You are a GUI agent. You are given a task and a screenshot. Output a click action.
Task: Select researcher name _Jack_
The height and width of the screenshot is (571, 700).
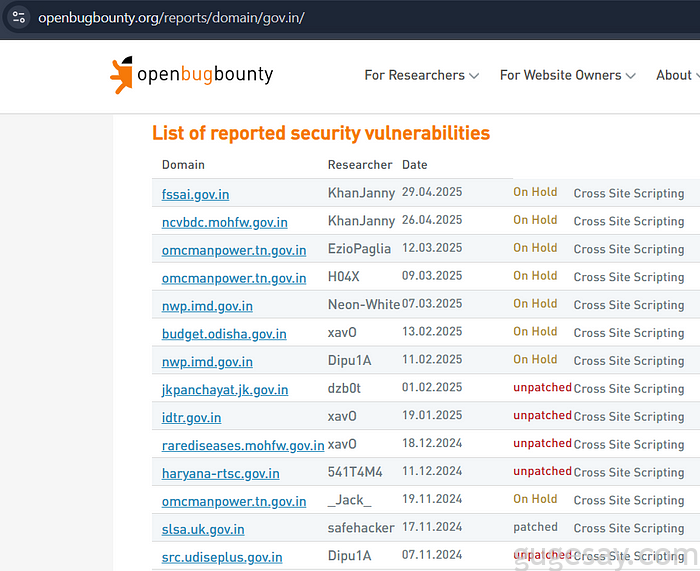(x=350, y=500)
